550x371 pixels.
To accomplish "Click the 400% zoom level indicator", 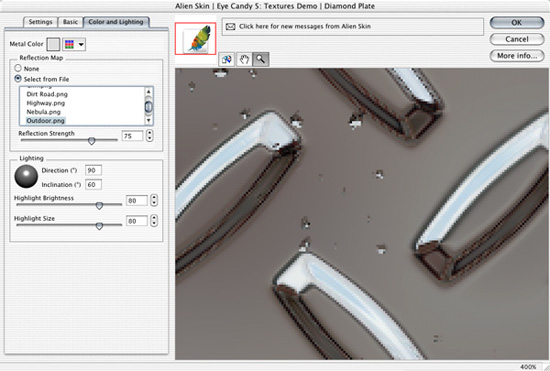I will point(528,367).
